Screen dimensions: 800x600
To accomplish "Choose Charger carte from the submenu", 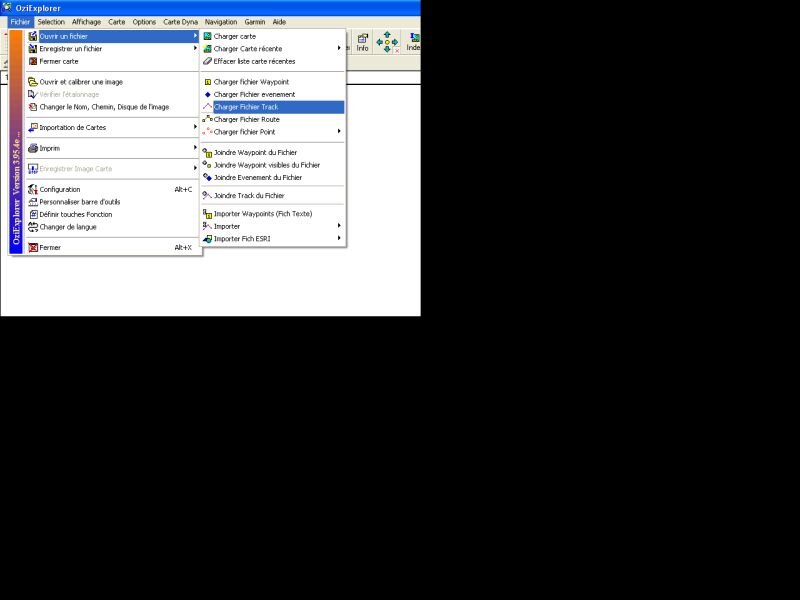I will [x=273, y=36].
